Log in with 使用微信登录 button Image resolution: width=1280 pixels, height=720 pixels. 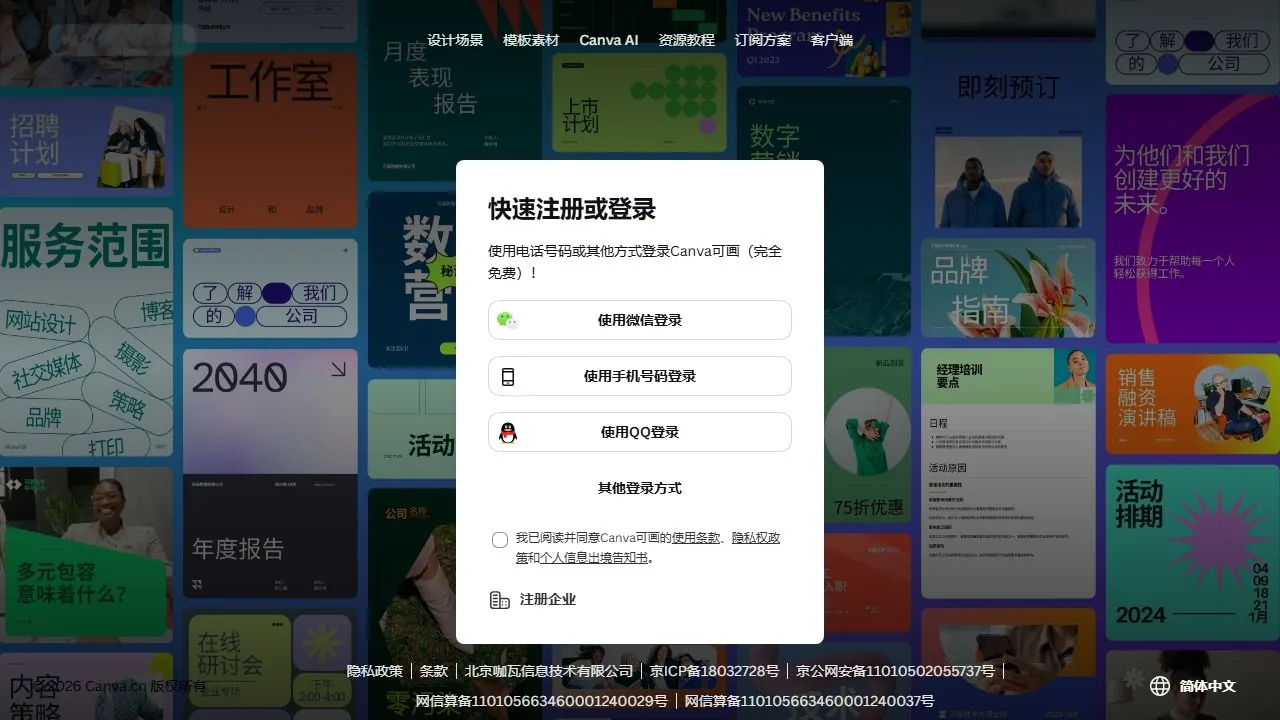click(x=640, y=320)
